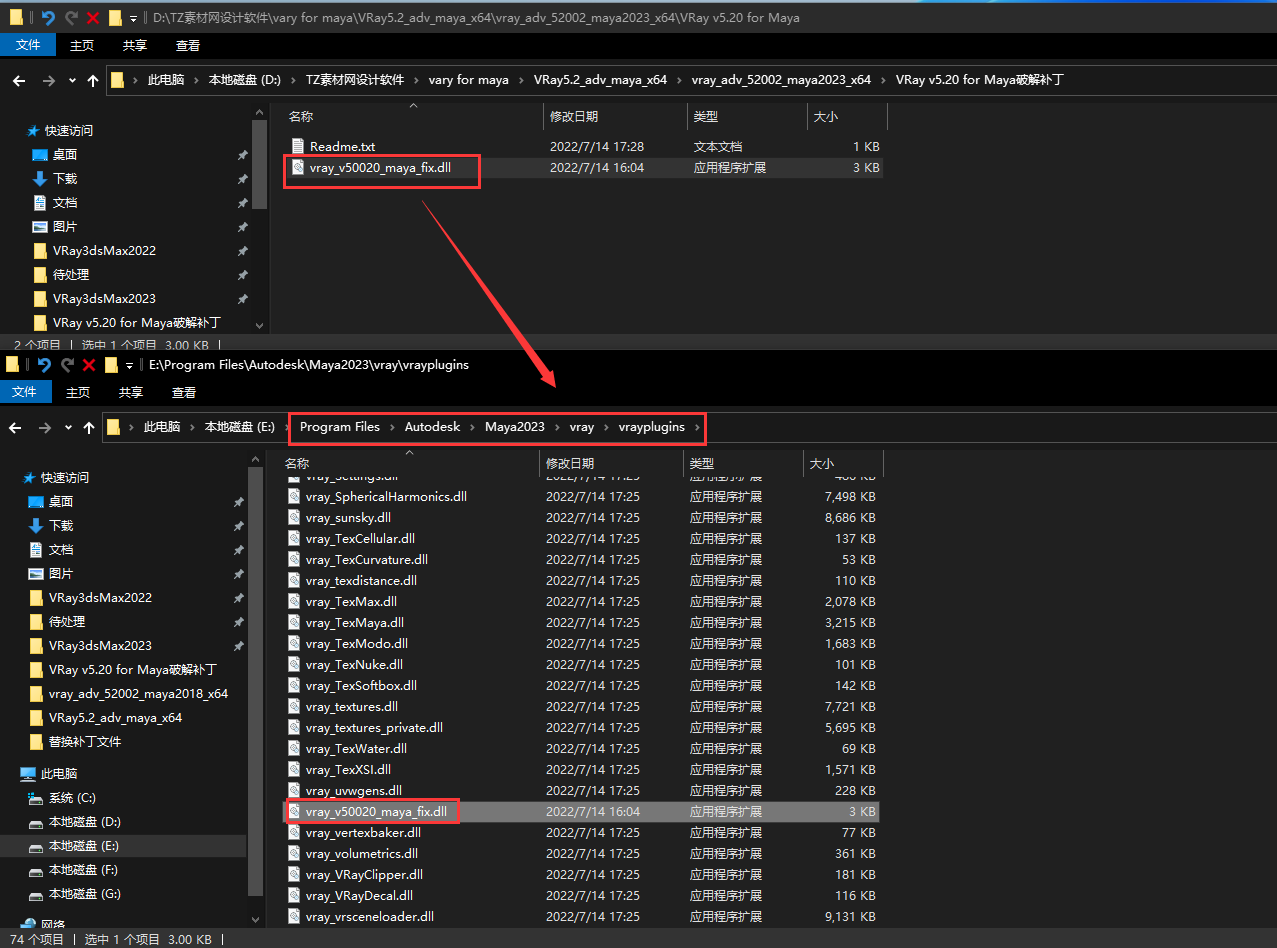The image size is (1277, 948).
Task: Select the vray_textures_private.dll file name
Action: click(374, 728)
